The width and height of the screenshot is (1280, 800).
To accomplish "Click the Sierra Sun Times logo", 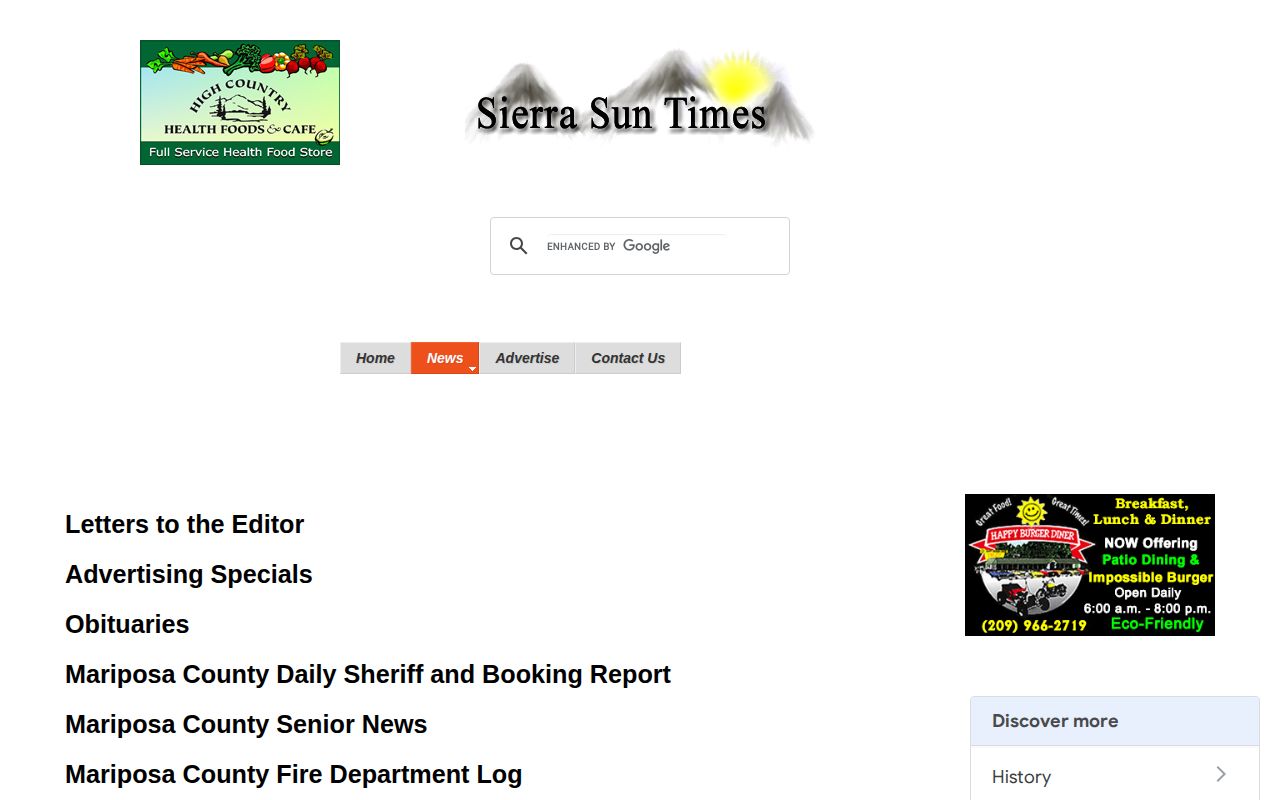I will pos(639,97).
